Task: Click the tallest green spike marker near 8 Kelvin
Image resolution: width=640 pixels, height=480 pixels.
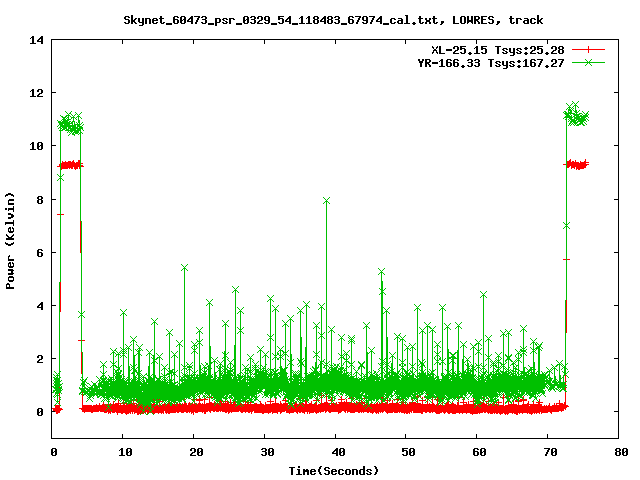Action: (x=326, y=201)
